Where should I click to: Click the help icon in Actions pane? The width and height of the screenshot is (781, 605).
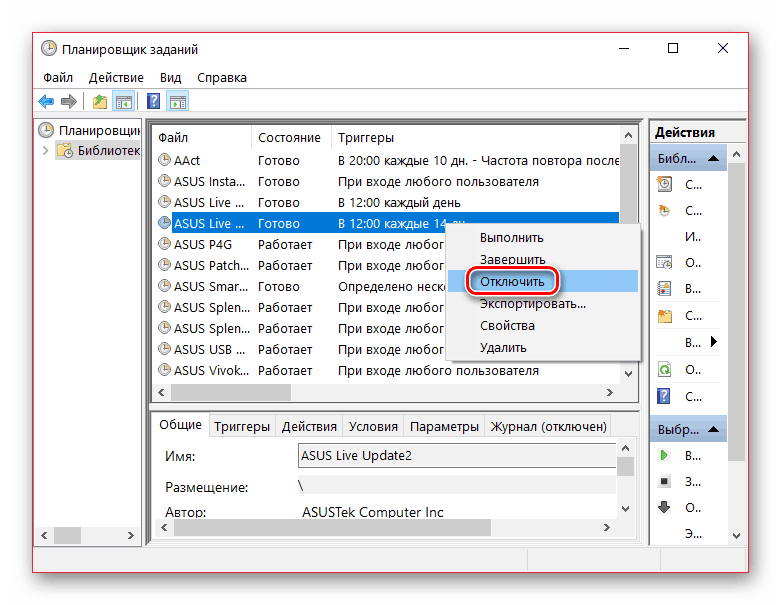(664, 396)
